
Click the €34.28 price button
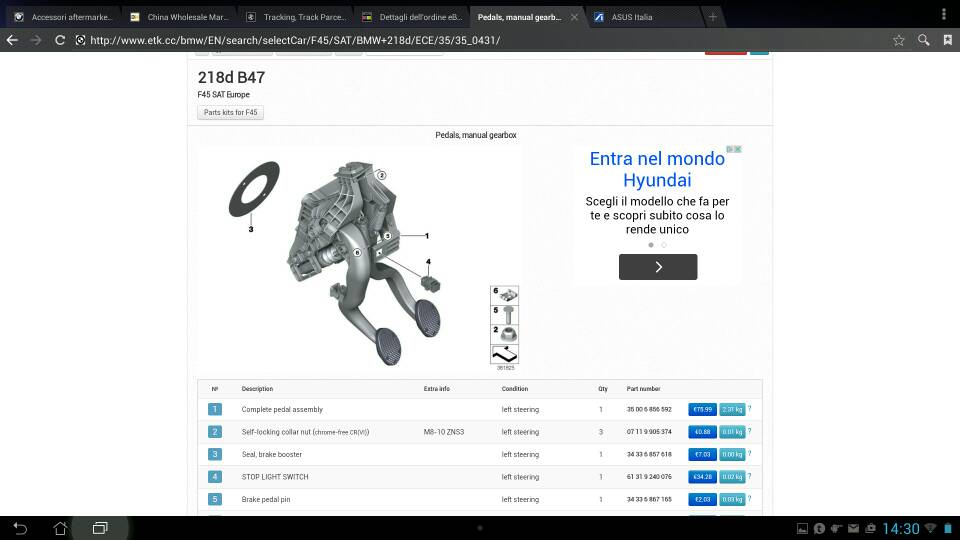702,477
